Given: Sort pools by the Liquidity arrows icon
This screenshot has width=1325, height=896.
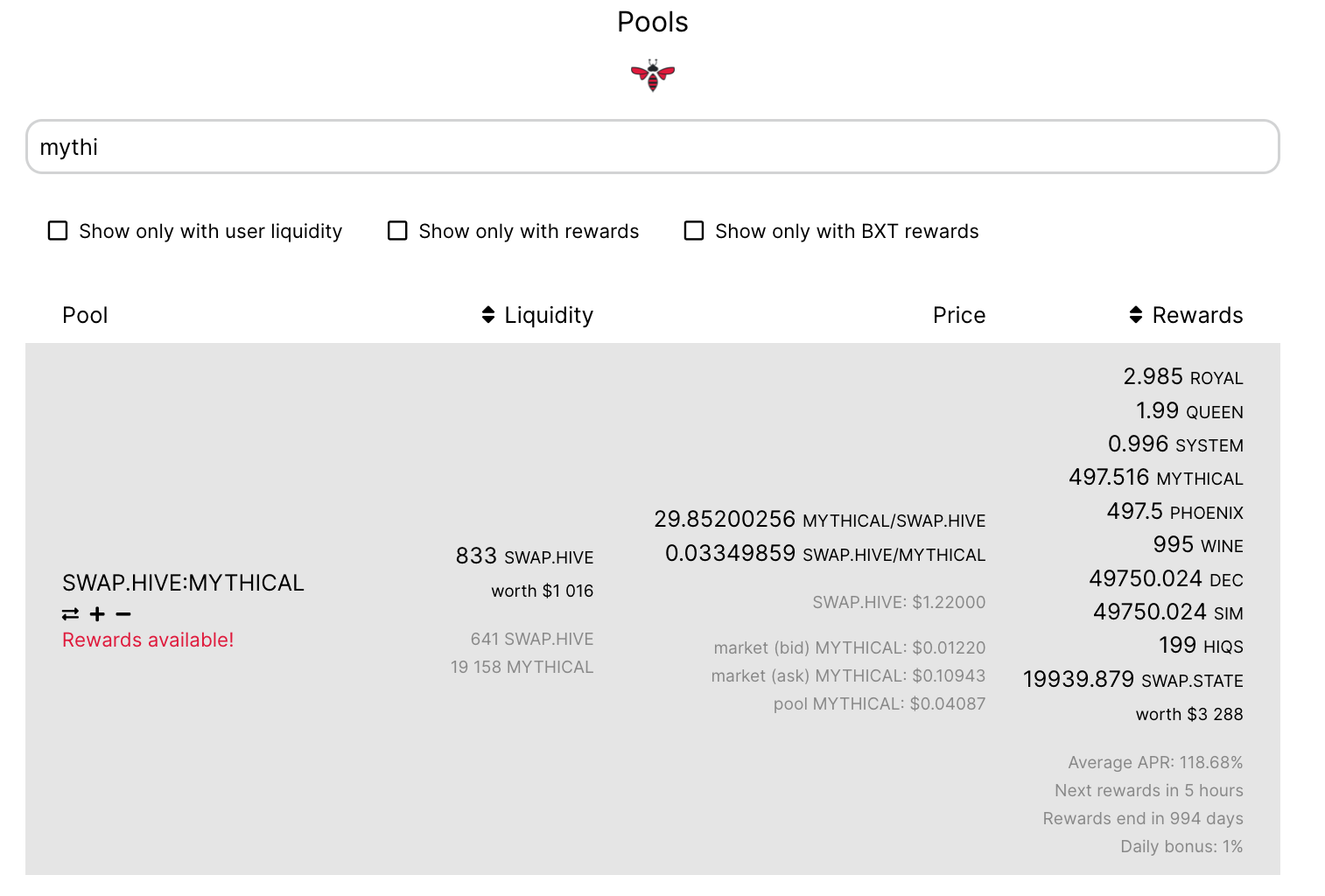Looking at the screenshot, I should 488,315.
